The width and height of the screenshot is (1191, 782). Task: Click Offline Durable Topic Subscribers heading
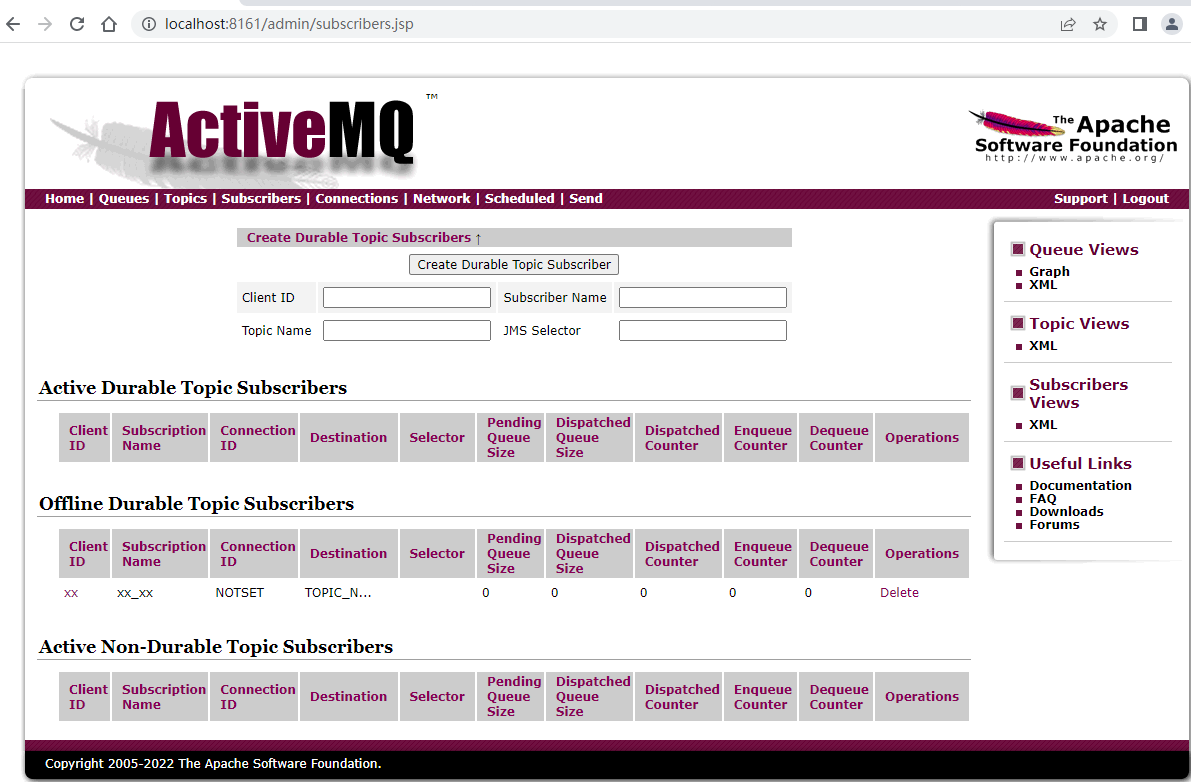point(197,504)
